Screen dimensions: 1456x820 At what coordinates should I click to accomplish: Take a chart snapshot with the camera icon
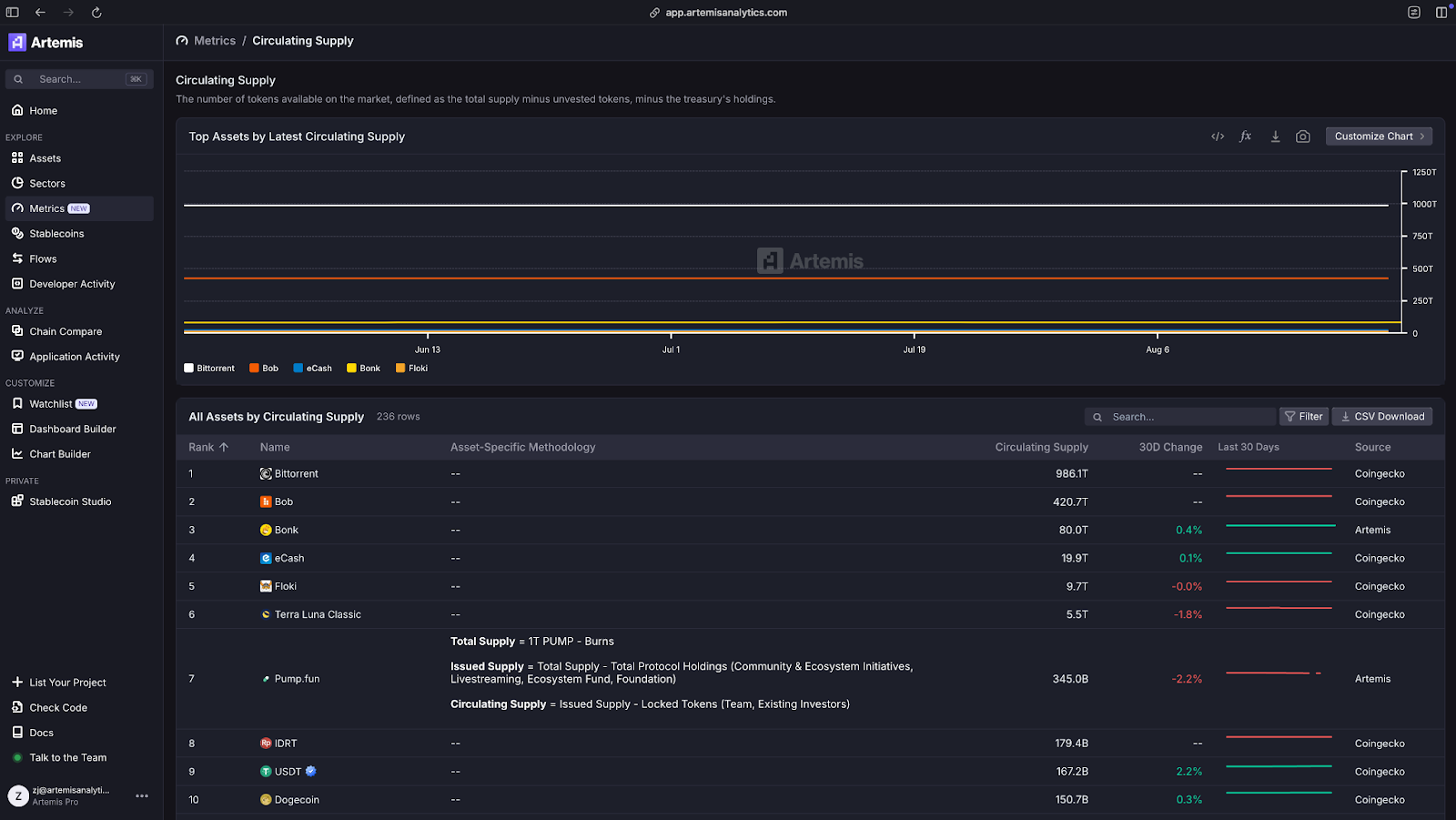point(1303,137)
